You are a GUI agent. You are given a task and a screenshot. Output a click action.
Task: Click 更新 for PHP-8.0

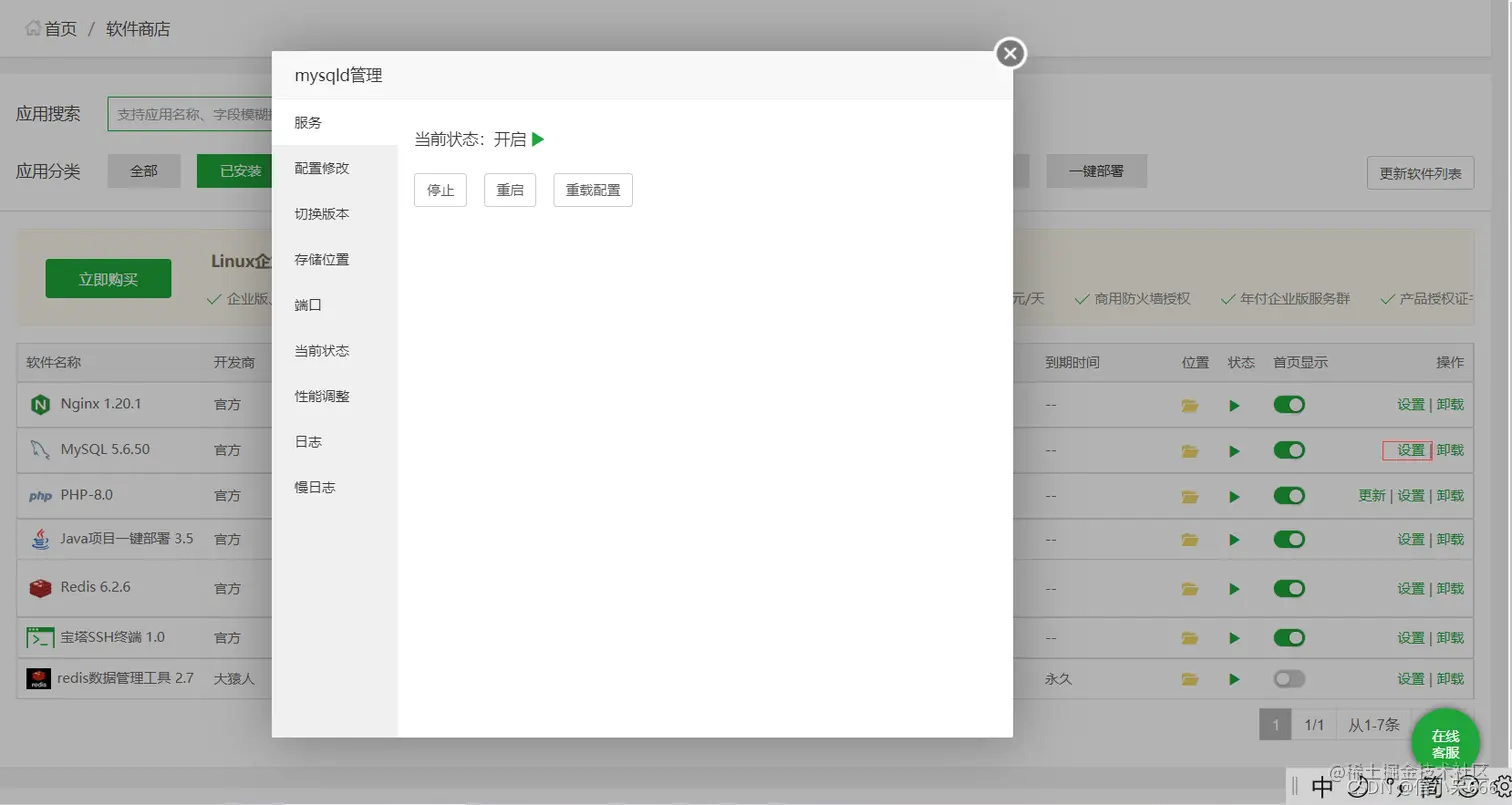[x=1372, y=496]
